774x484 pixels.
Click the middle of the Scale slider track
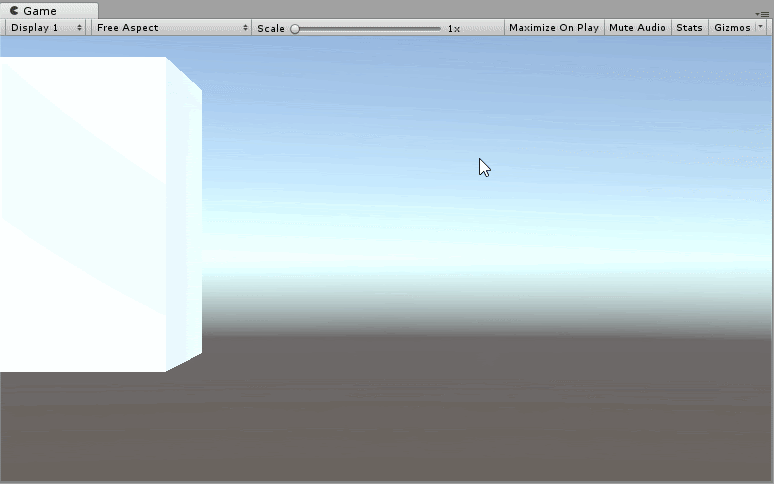pyautogui.click(x=367, y=29)
